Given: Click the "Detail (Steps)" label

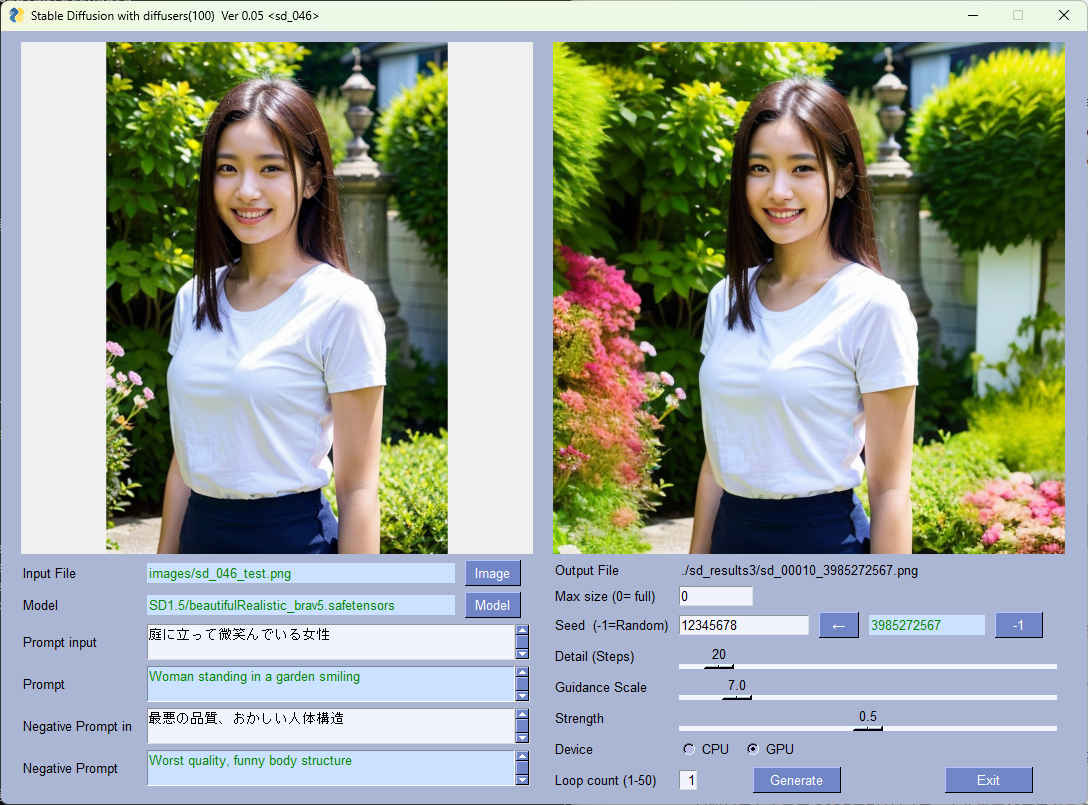Looking at the screenshot, I should pos(595,656).
